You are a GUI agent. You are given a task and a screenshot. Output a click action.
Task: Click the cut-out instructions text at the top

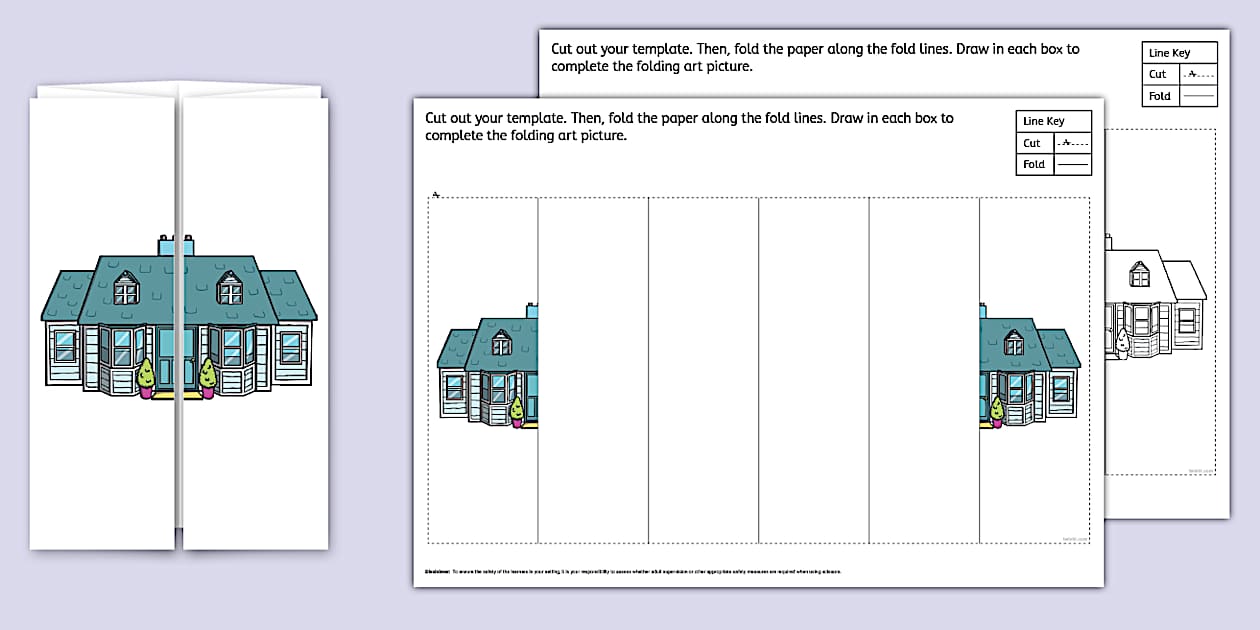(688, 126)
